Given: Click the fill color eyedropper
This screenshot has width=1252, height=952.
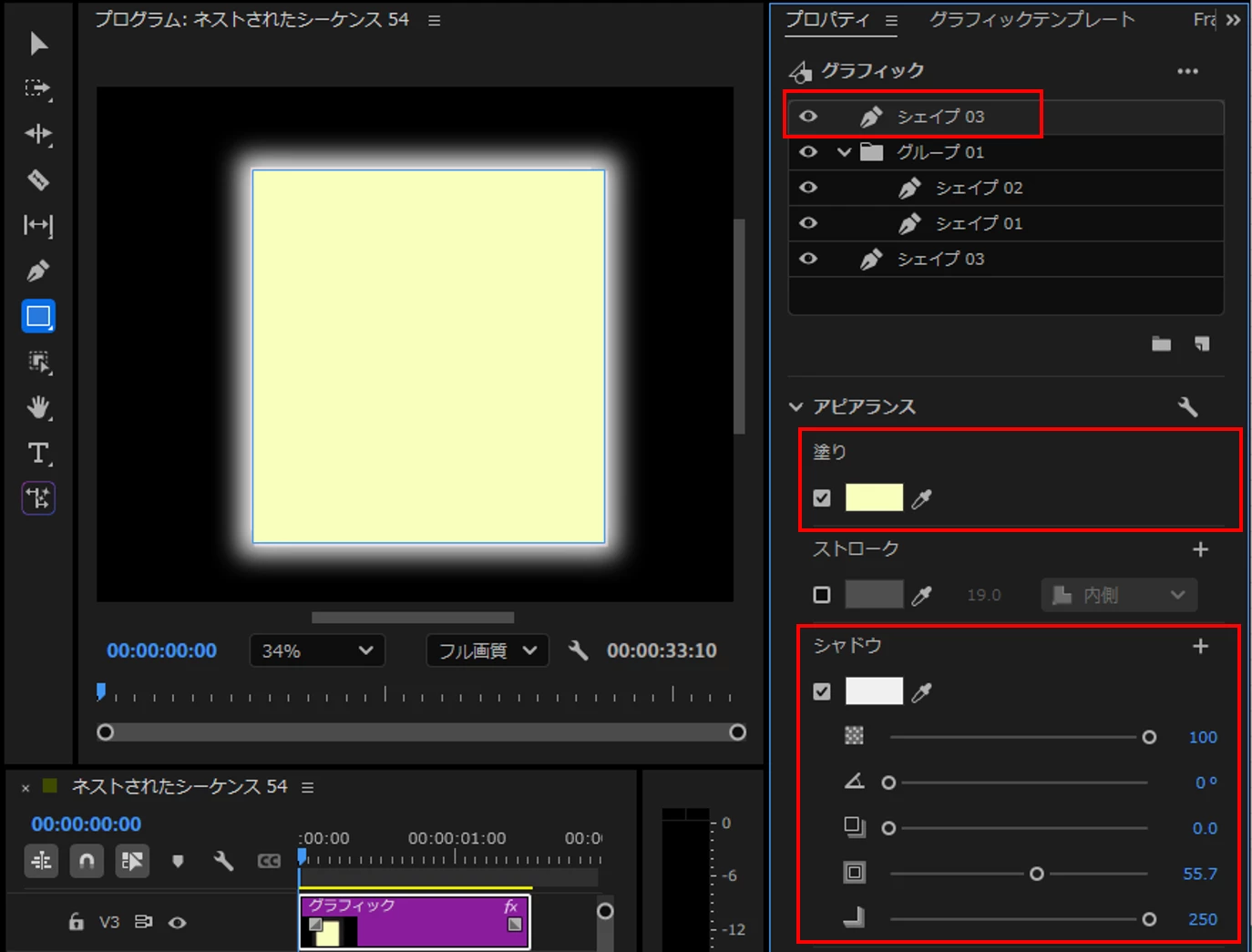Looking at the screenshot, I should 922,498.
